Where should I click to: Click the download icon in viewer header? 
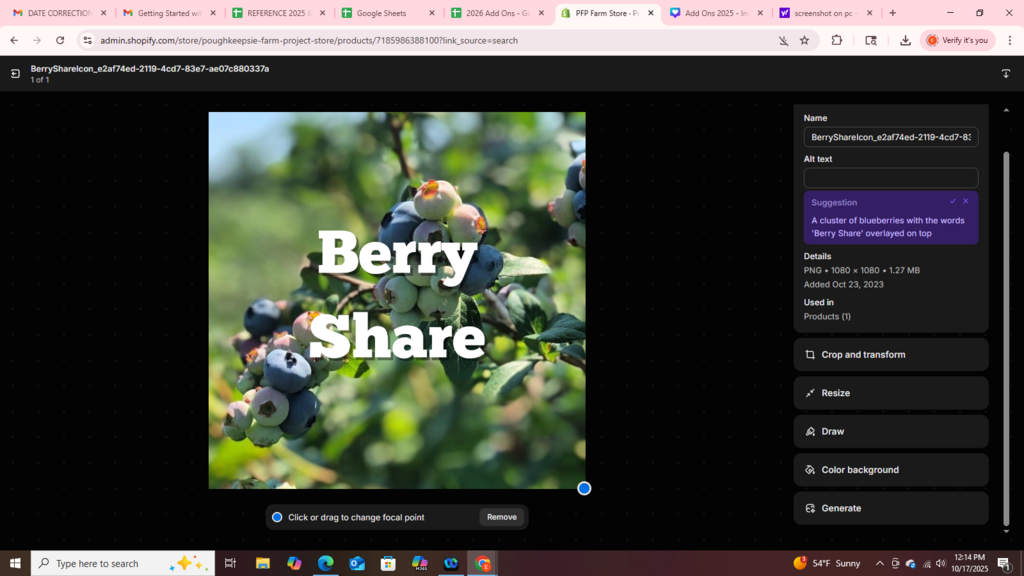point(1006,74)
